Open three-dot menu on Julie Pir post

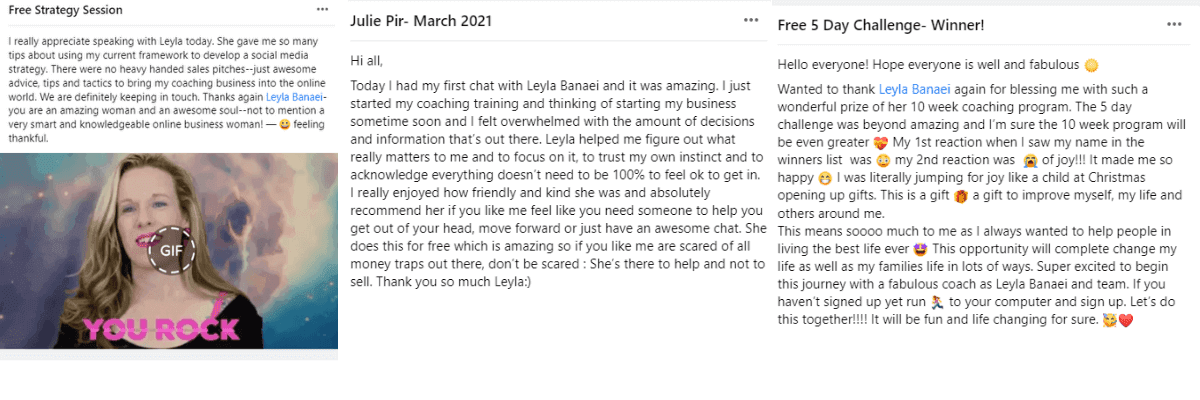[x=751, y=20]
